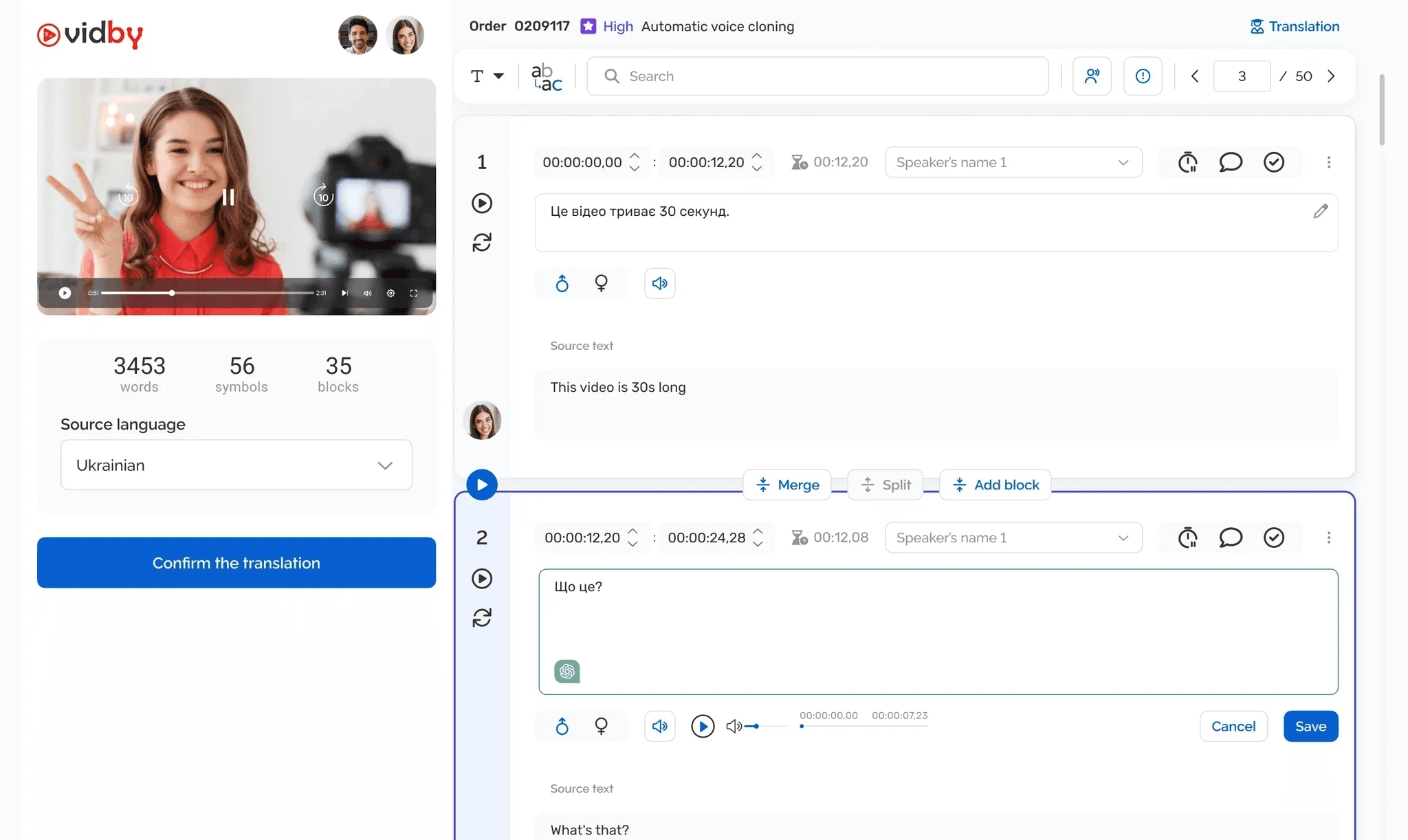Decrease block 2 end time

tap(758, 544)
